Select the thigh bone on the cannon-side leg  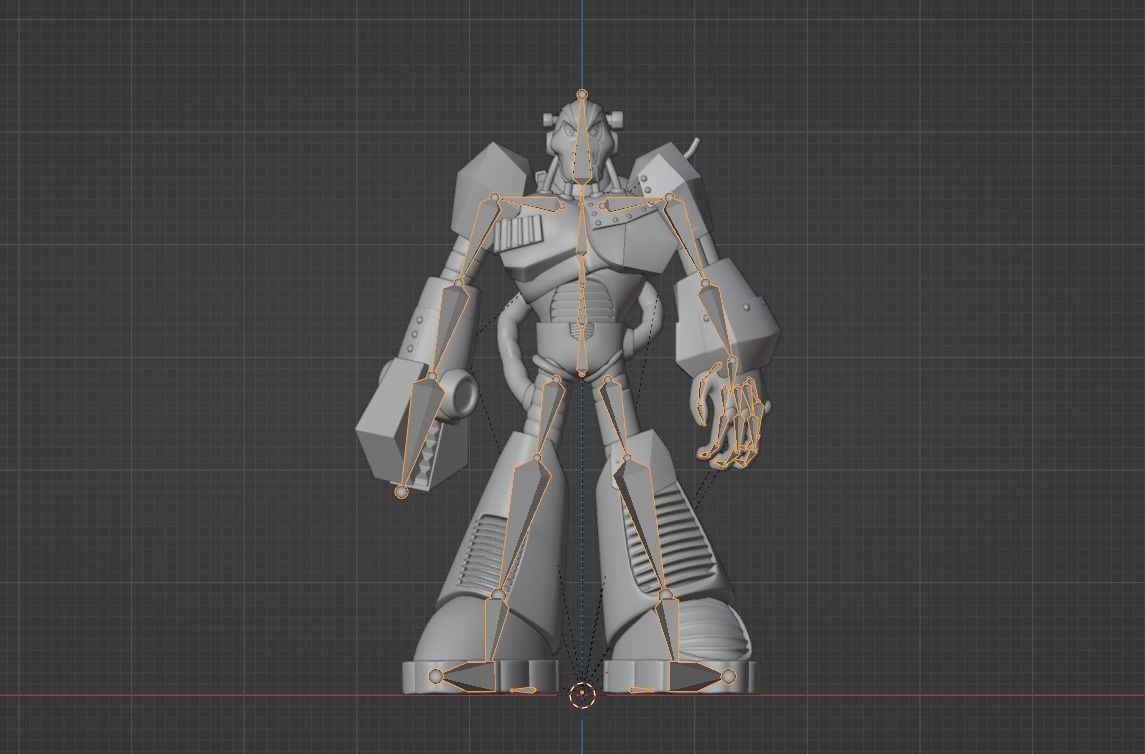click(550, 416)
